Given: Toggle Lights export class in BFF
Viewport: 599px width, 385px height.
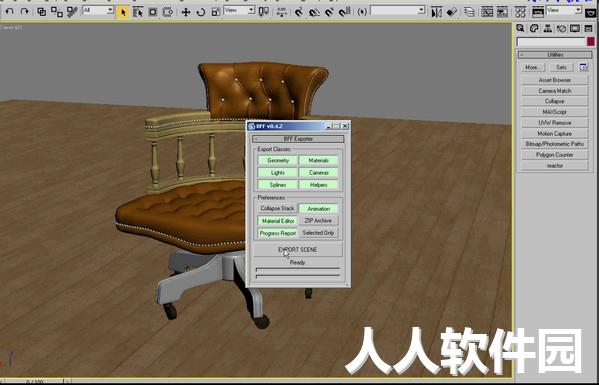Looking at the screenshot, I should point(278,173).
